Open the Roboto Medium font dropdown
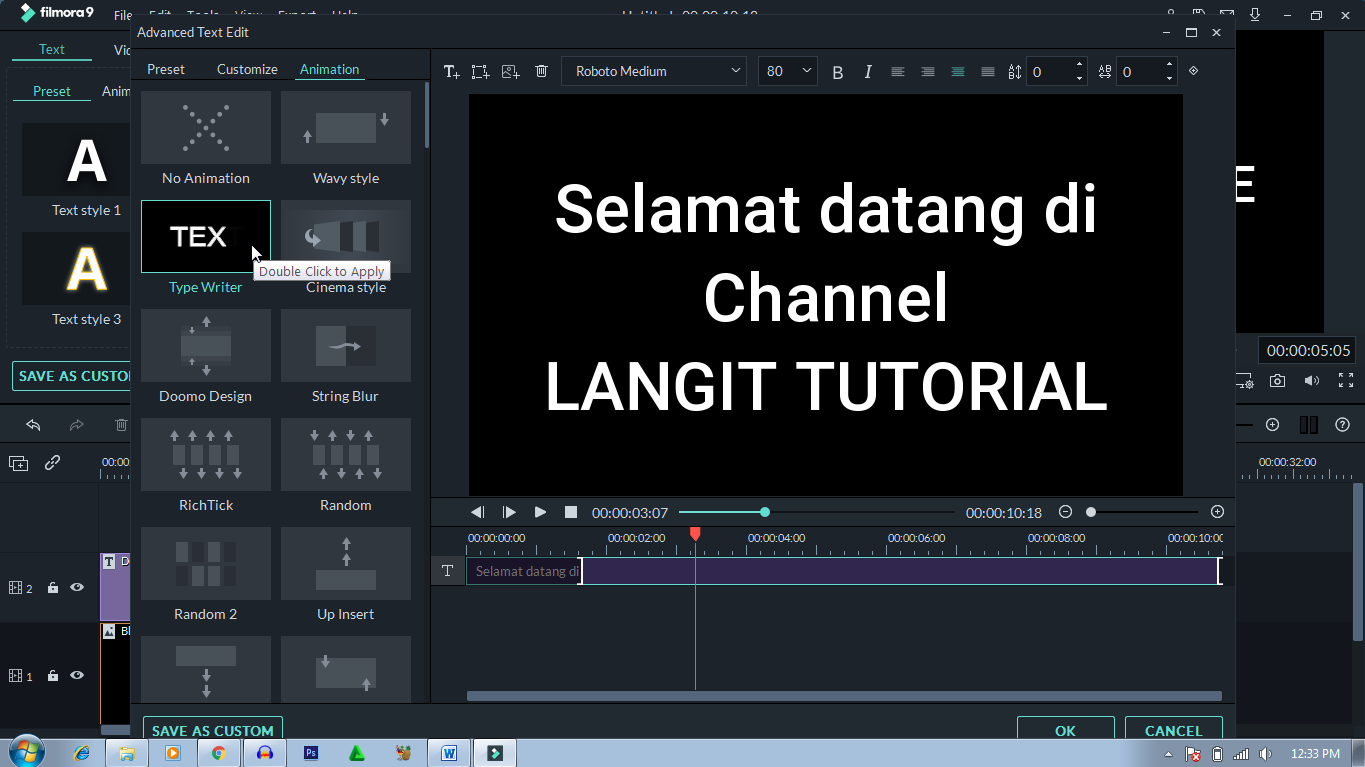The height and width of the screenshot is (767, 1365). (653, 71)
